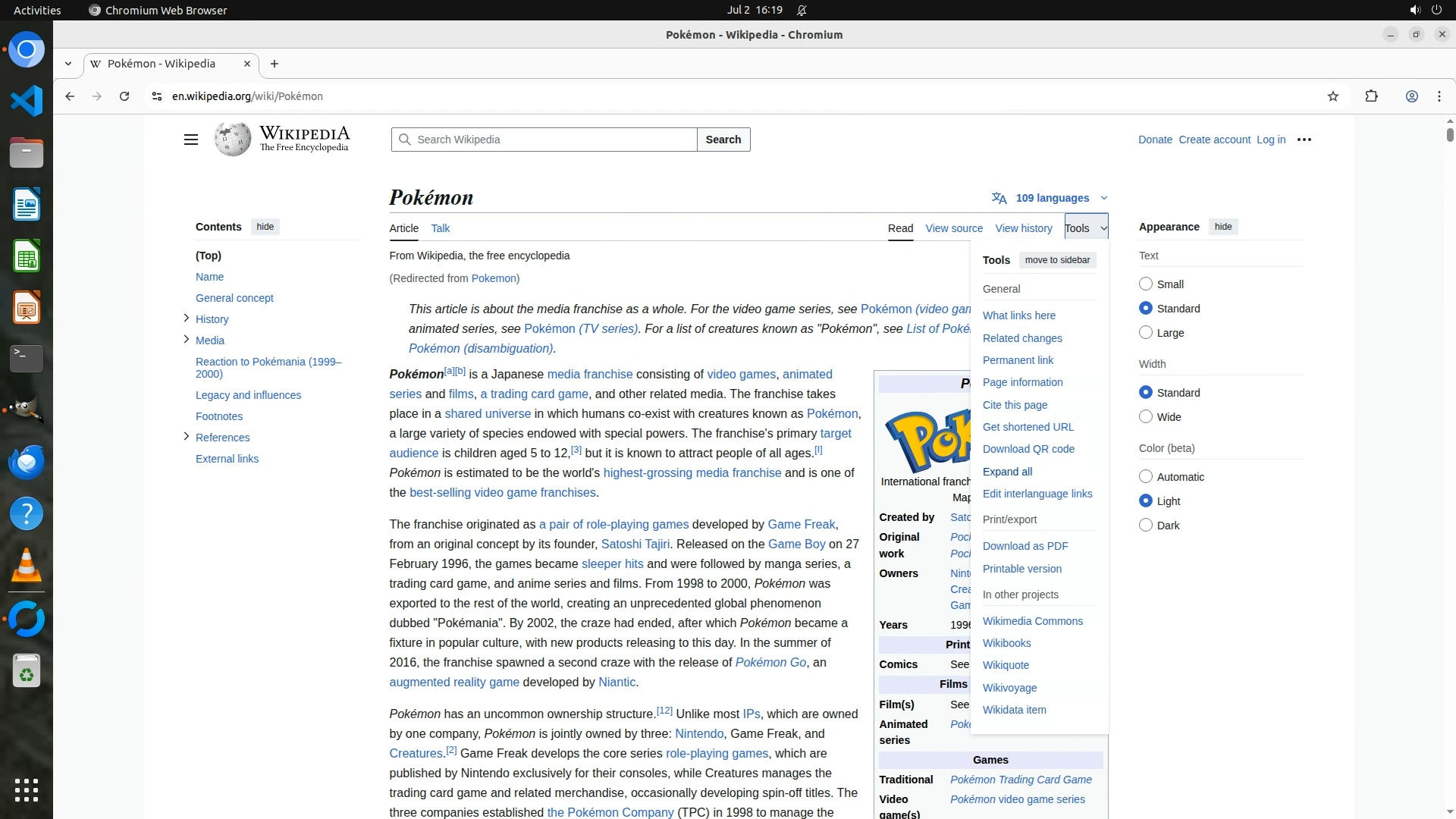Click the Wikipedia globe logo
Viewport: 1456px width, 819px height.
click(x=232, y=140)
